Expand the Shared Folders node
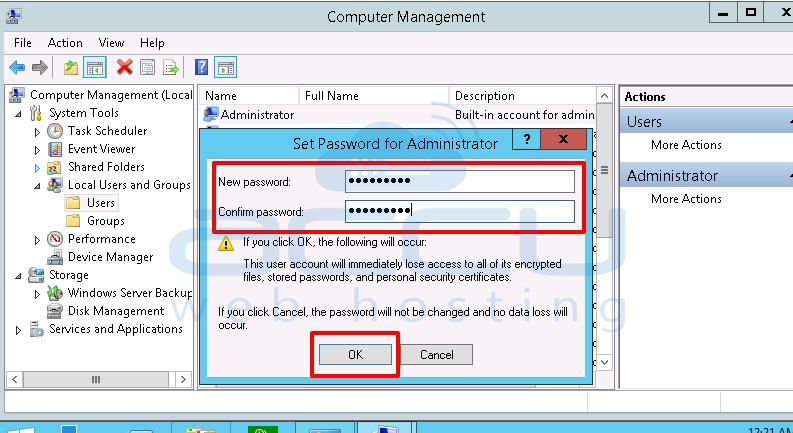The width and height of the screenshot is (793, 433). pyautogui.click(x=37, y=168)
